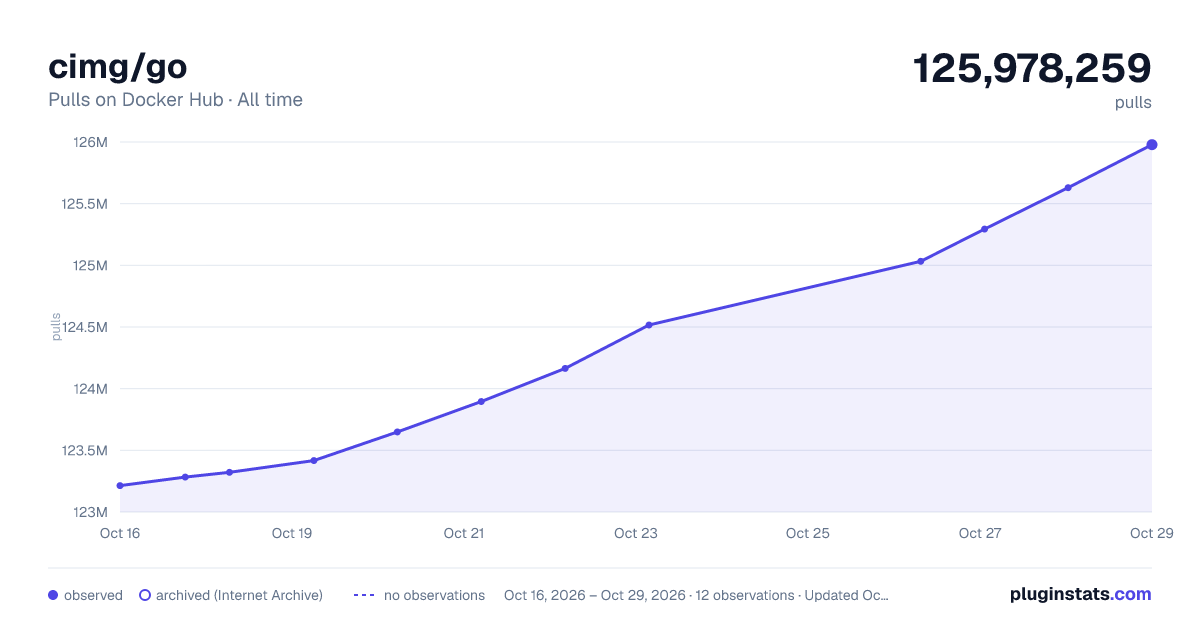Select the data point above Oct 21
The image size is (1200, 630).
[x=481, y=402]
